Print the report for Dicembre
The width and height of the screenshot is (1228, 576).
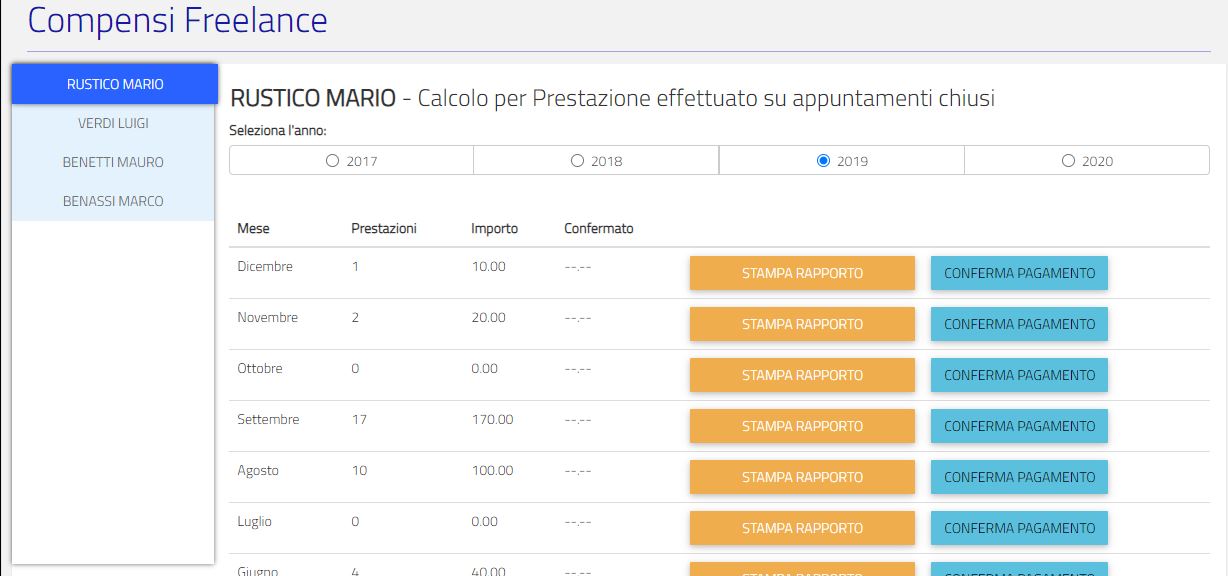tap(801, 272)
